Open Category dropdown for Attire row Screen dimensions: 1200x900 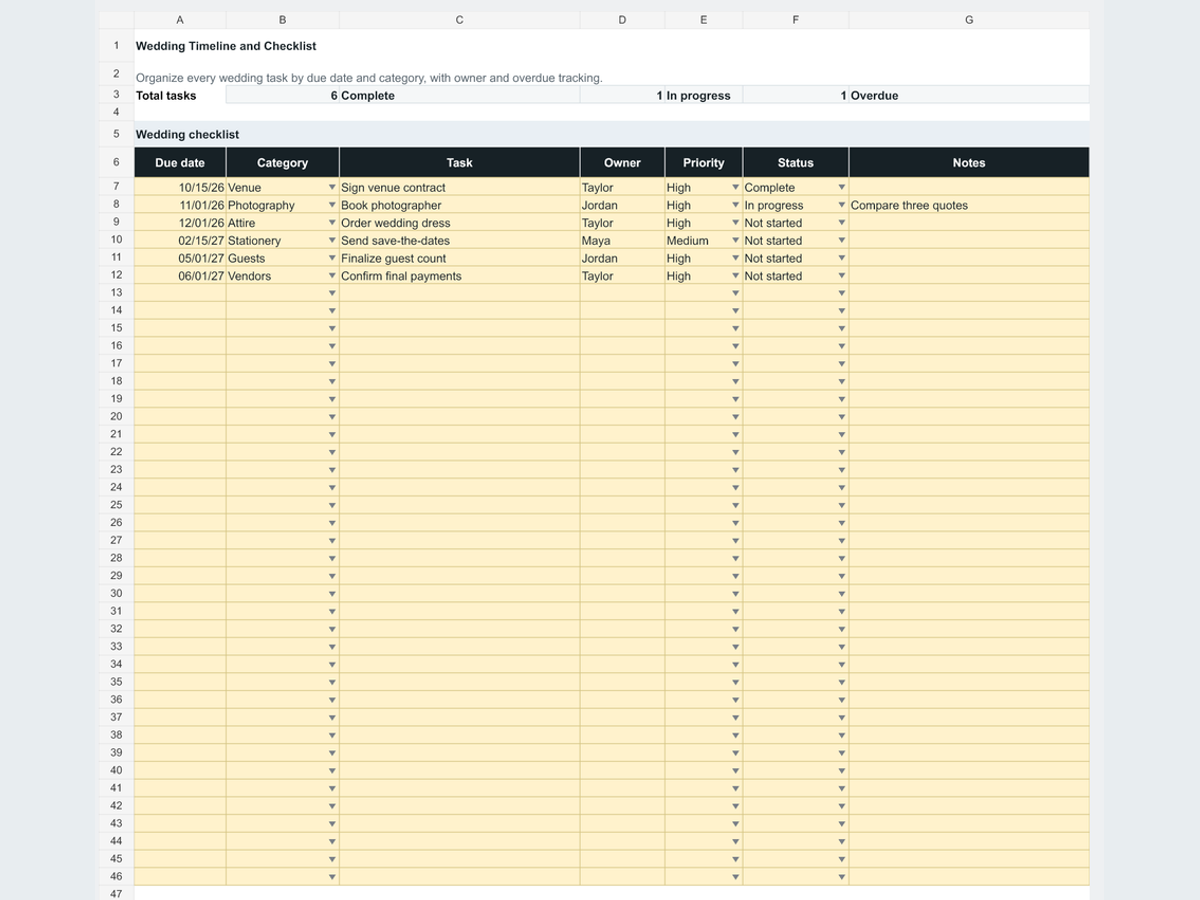point(332,223)
